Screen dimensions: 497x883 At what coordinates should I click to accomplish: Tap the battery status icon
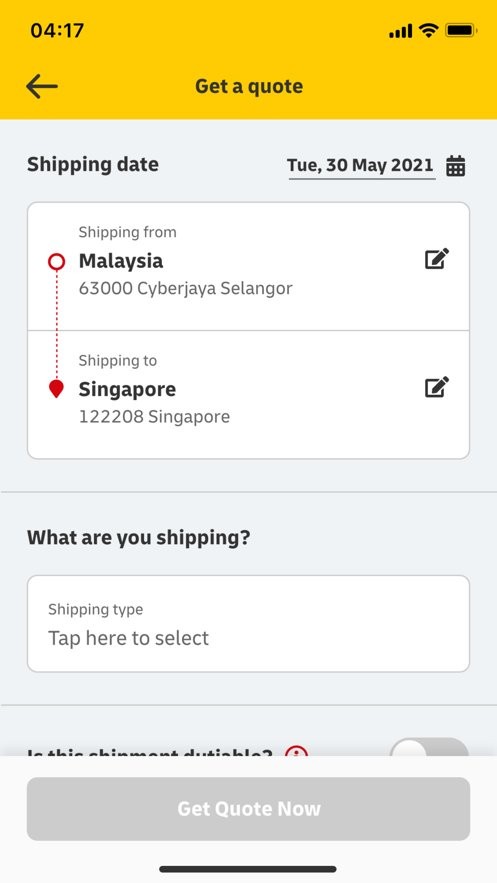(462, 31)
